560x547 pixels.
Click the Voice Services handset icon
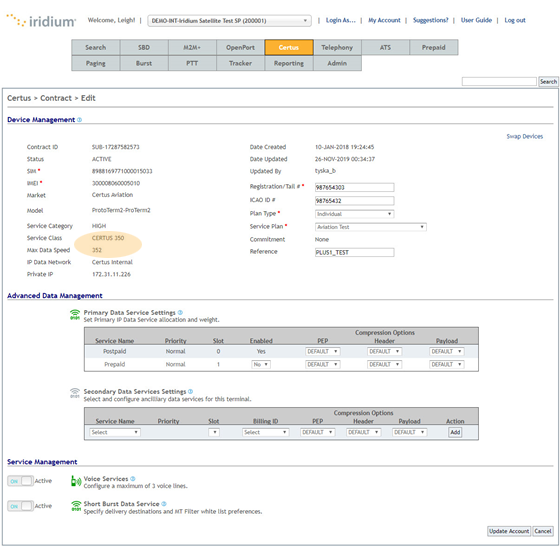pos(76,481)
